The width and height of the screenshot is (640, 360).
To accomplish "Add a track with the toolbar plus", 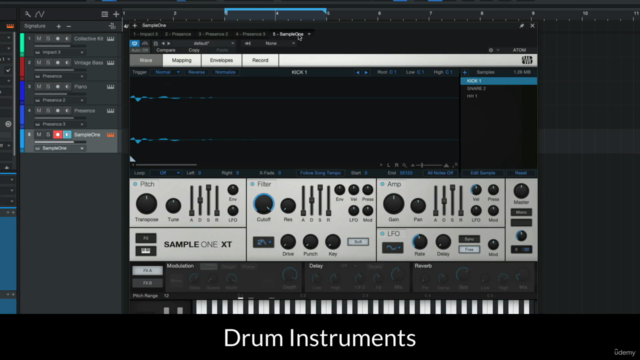I will pos(116,14).
